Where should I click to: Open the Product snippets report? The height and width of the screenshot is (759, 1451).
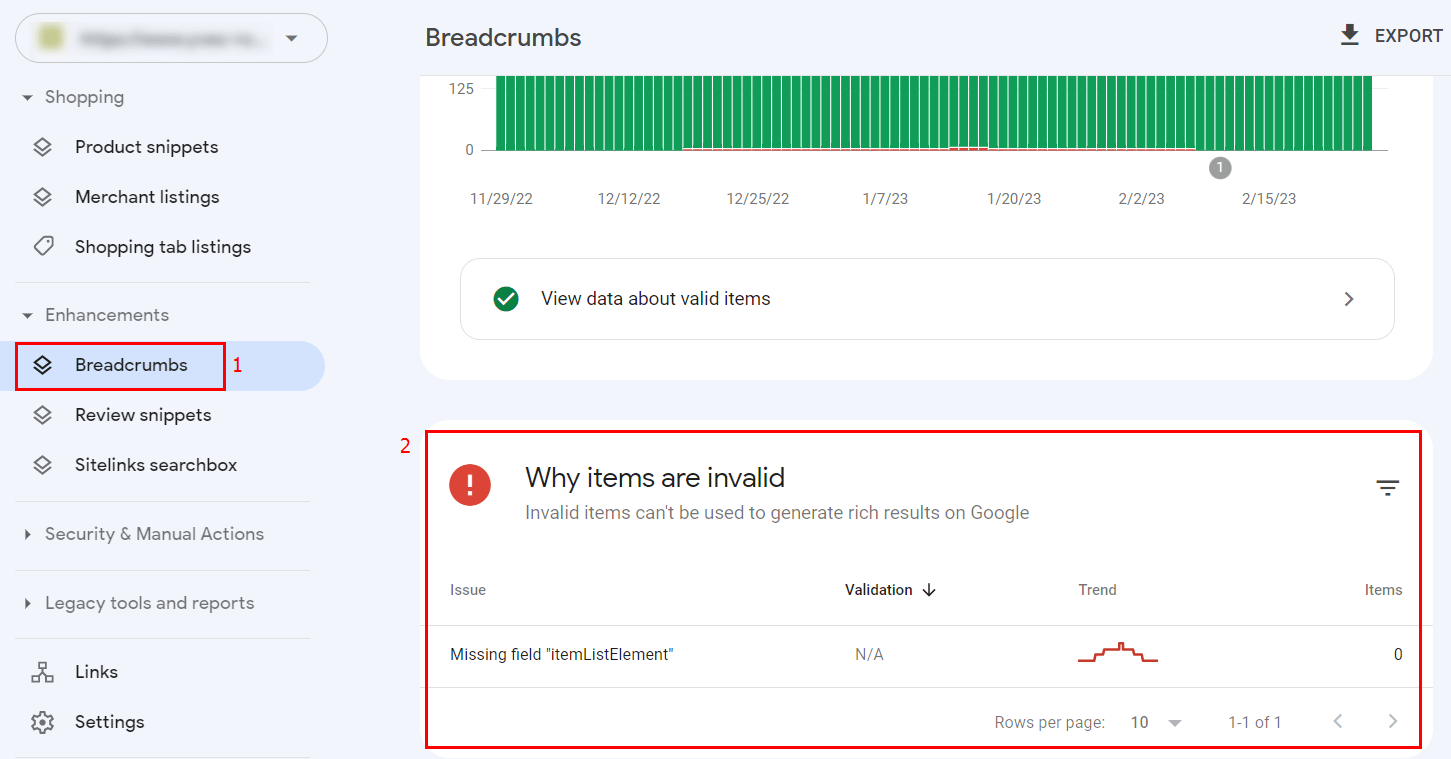coord(146,146)
